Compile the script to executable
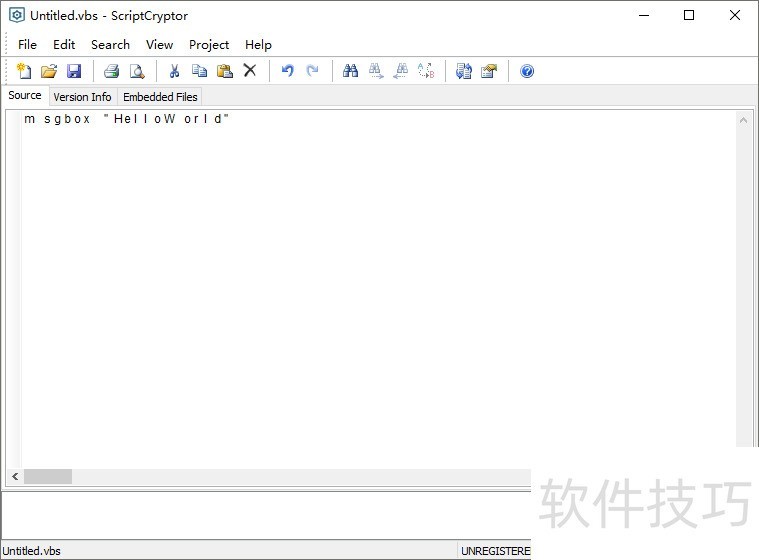This screenshot has height=560, width=759. (x=464, y=71)
